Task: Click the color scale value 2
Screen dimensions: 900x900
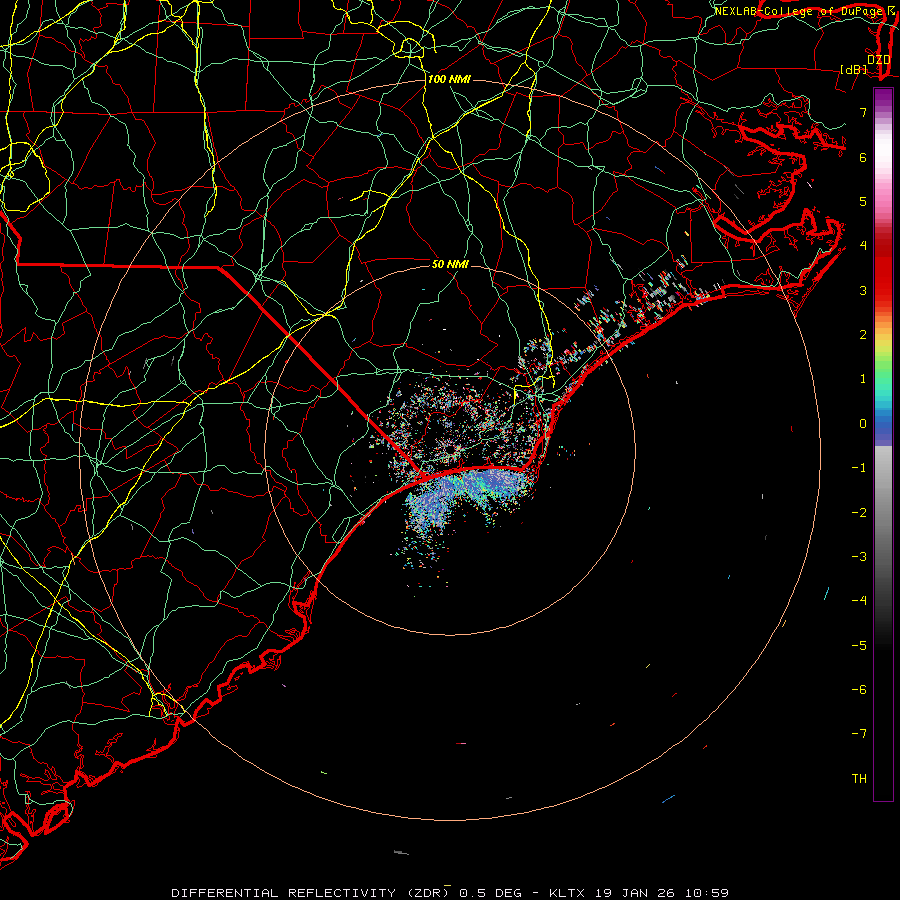Action: click(863, 335)
